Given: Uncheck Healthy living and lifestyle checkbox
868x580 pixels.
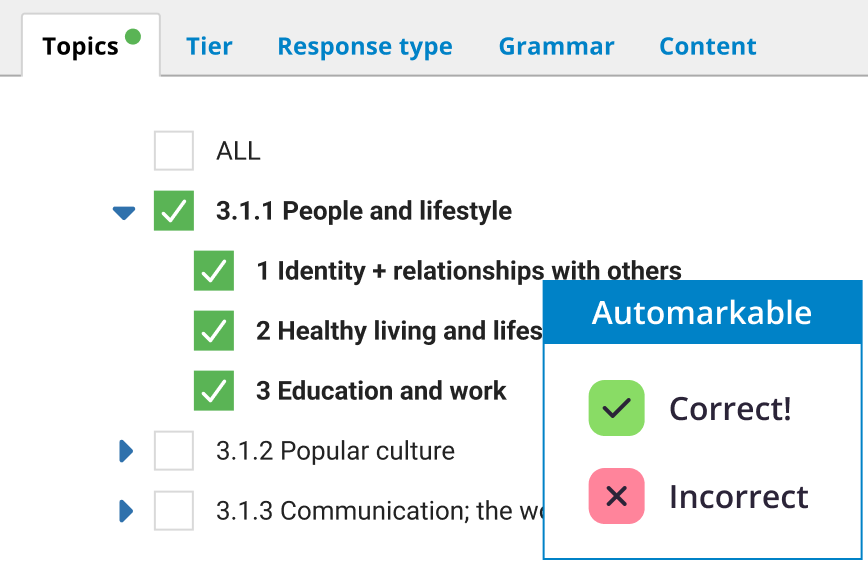Looking at the screenshot, I should (x=214, y=331).
